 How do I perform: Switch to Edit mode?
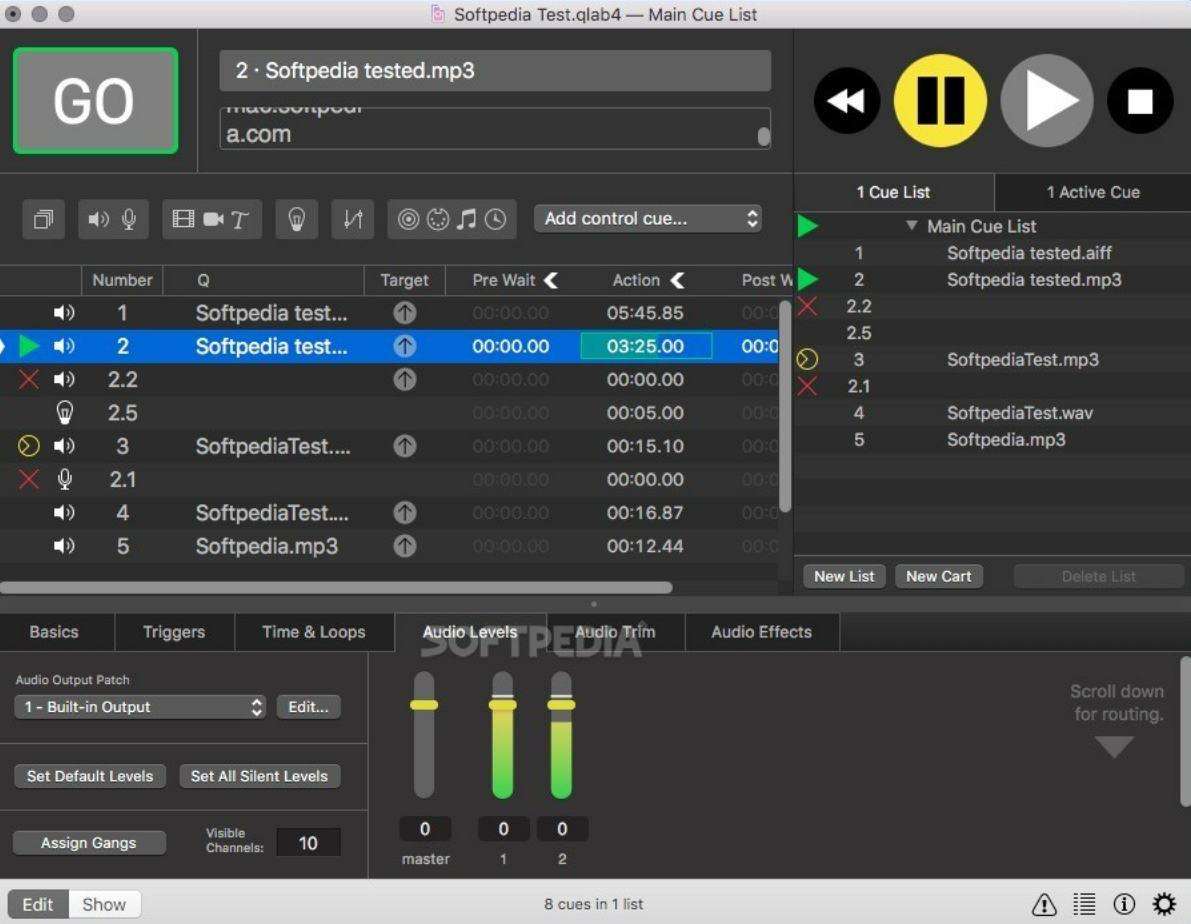click(37, 904)
